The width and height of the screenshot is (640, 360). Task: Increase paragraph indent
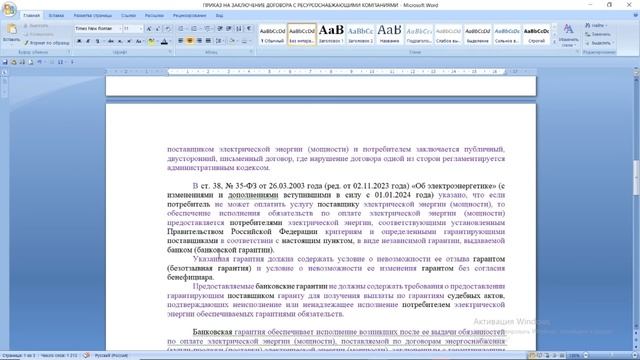click(x=229, y=29)
